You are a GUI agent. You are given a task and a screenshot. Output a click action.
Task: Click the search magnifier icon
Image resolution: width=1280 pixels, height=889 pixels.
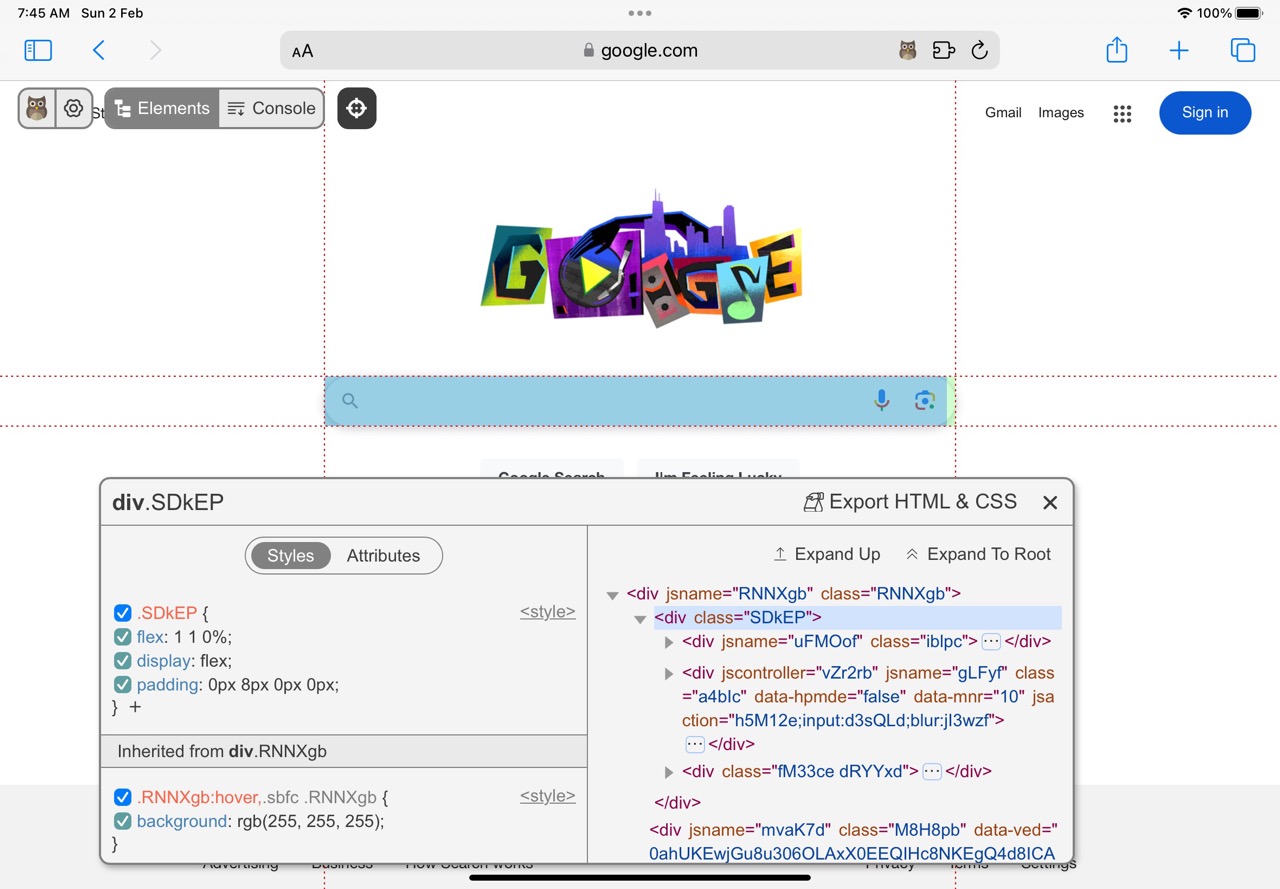pos(349,401)
